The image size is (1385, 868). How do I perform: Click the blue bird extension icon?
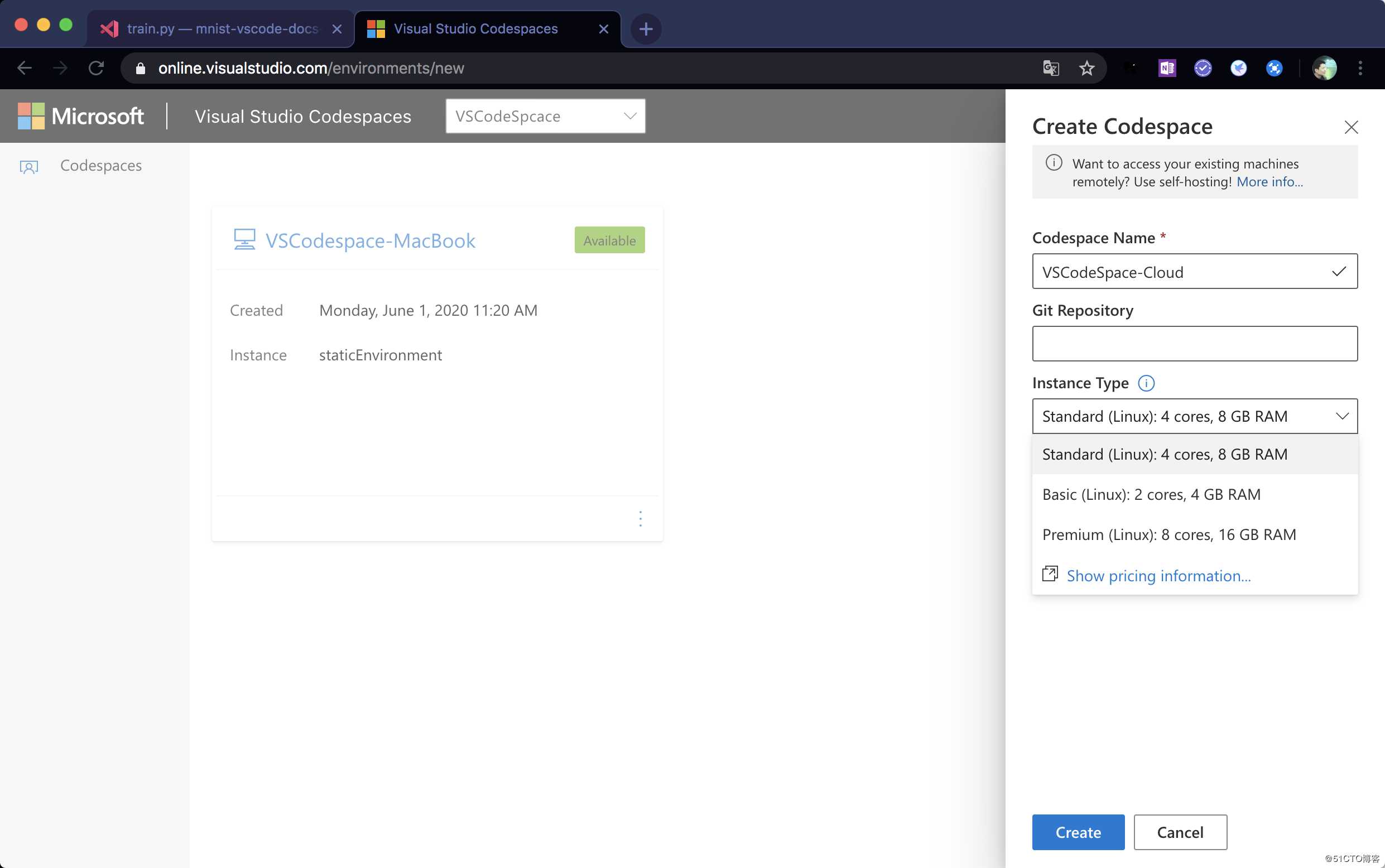tap(1239, 68)
